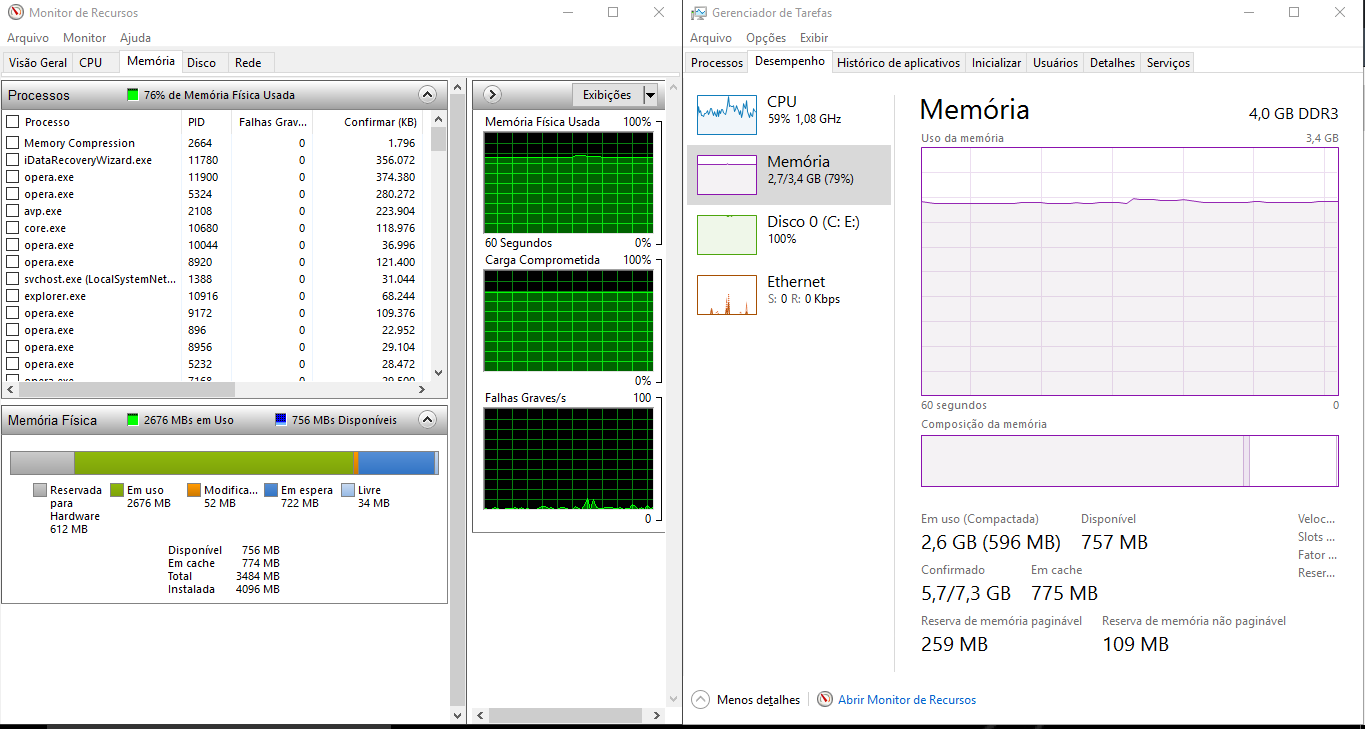Click the Menos detalhes label

(x=758, y=700)
